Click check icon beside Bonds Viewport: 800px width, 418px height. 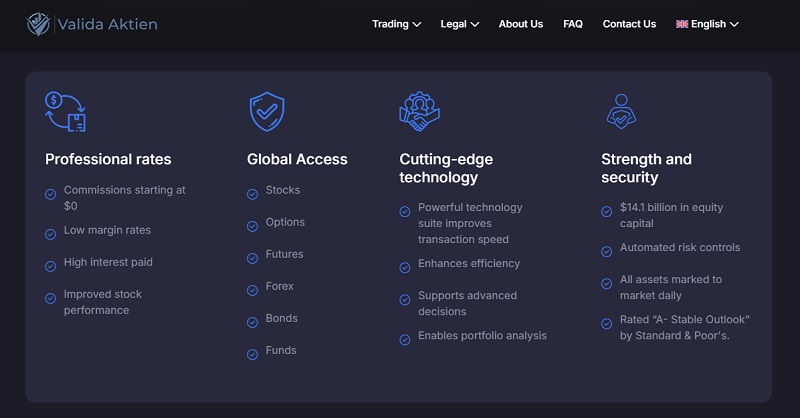click(x=253, y=323)
